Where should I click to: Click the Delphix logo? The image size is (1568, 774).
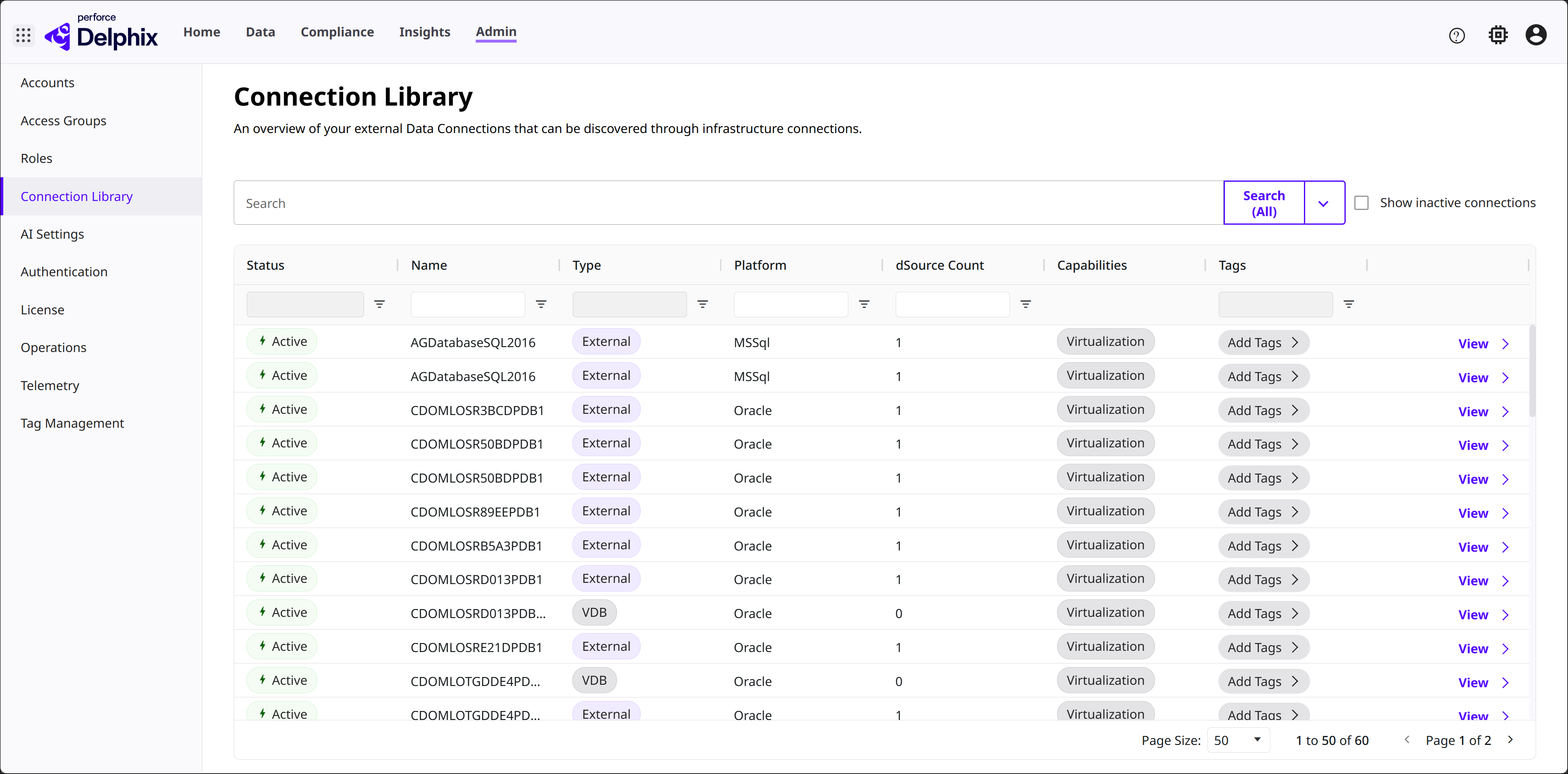pyautogui.click(x=102, y=35)
